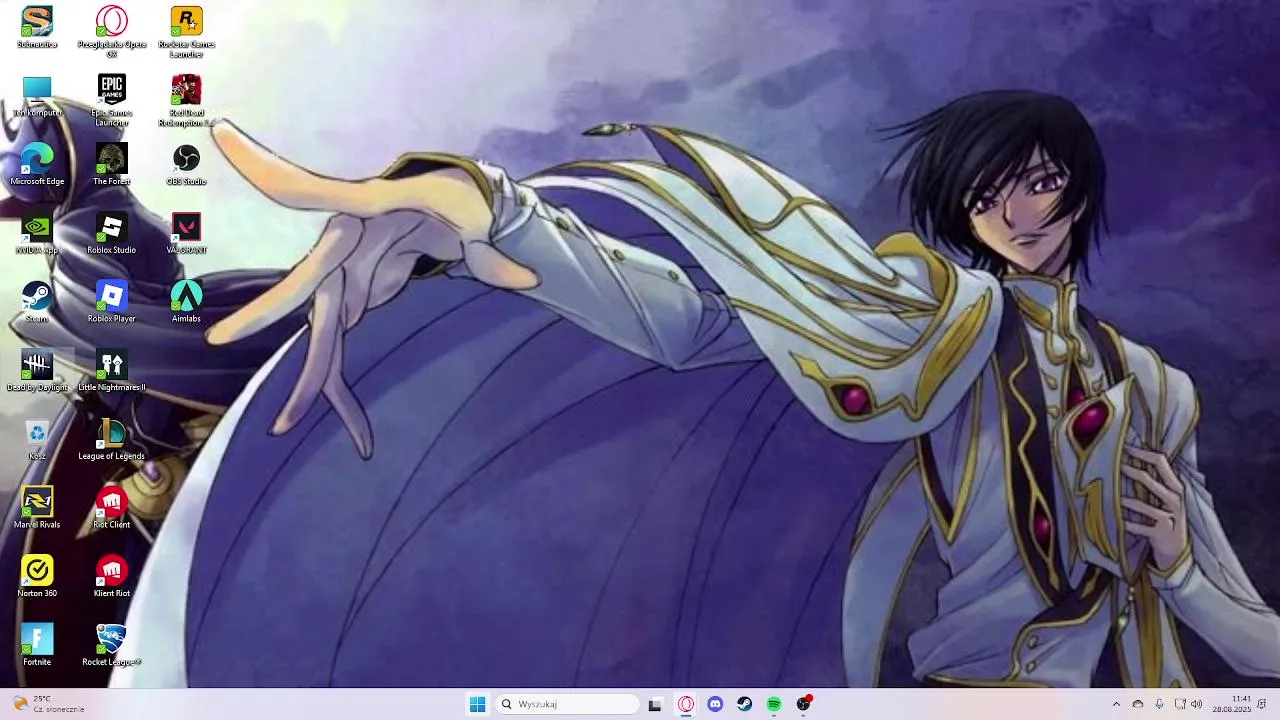Select the Dead by Daylight desktop icon

(x=37, y=371)
